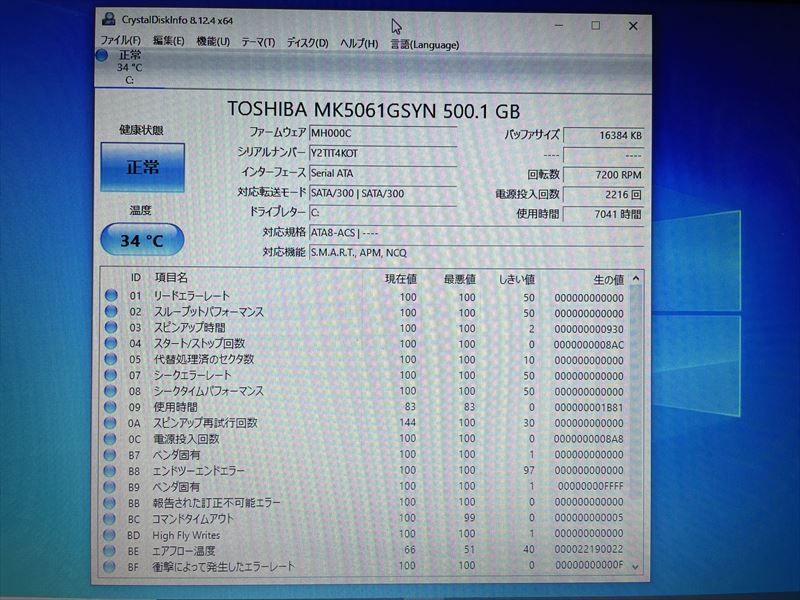Click the disk title TOSHIBA MK5061GSYN 500.1 GB
Viewport: 800px width, 600px height.
point(373,110)
